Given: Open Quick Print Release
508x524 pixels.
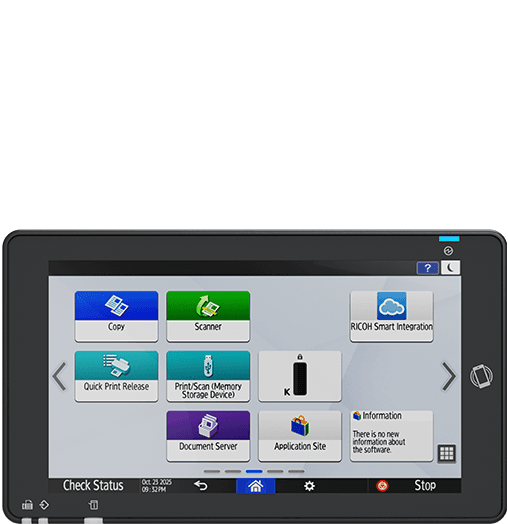Looking at the screenshot, I should click(x=116, y=376).
